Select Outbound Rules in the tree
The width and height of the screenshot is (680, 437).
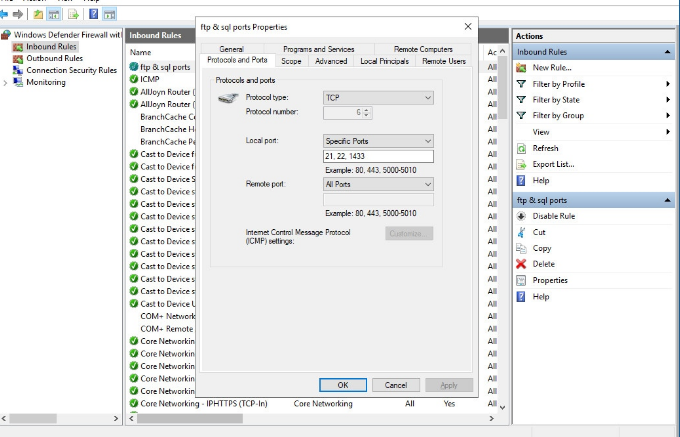[x=54, y=58]
